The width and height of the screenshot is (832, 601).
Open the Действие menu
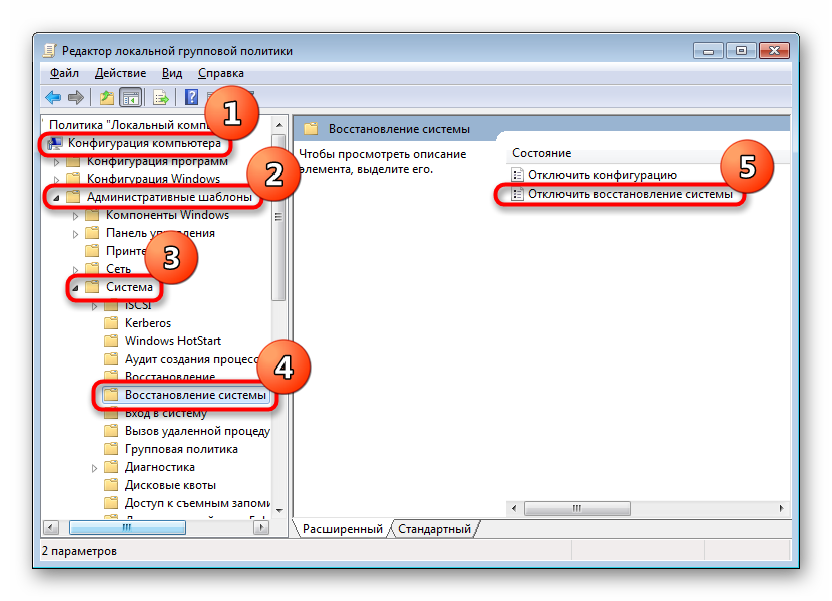120,73
